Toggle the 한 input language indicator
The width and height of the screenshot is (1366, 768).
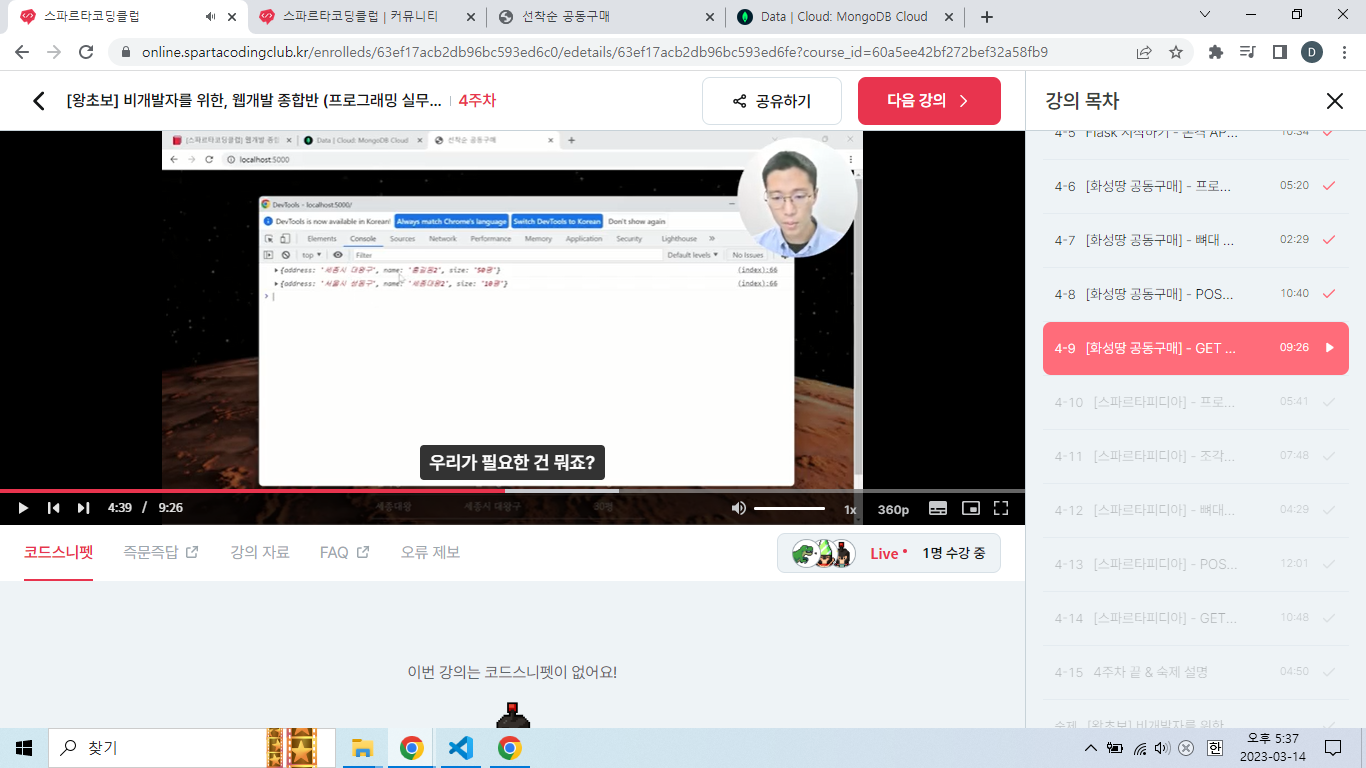point(1215,748)
